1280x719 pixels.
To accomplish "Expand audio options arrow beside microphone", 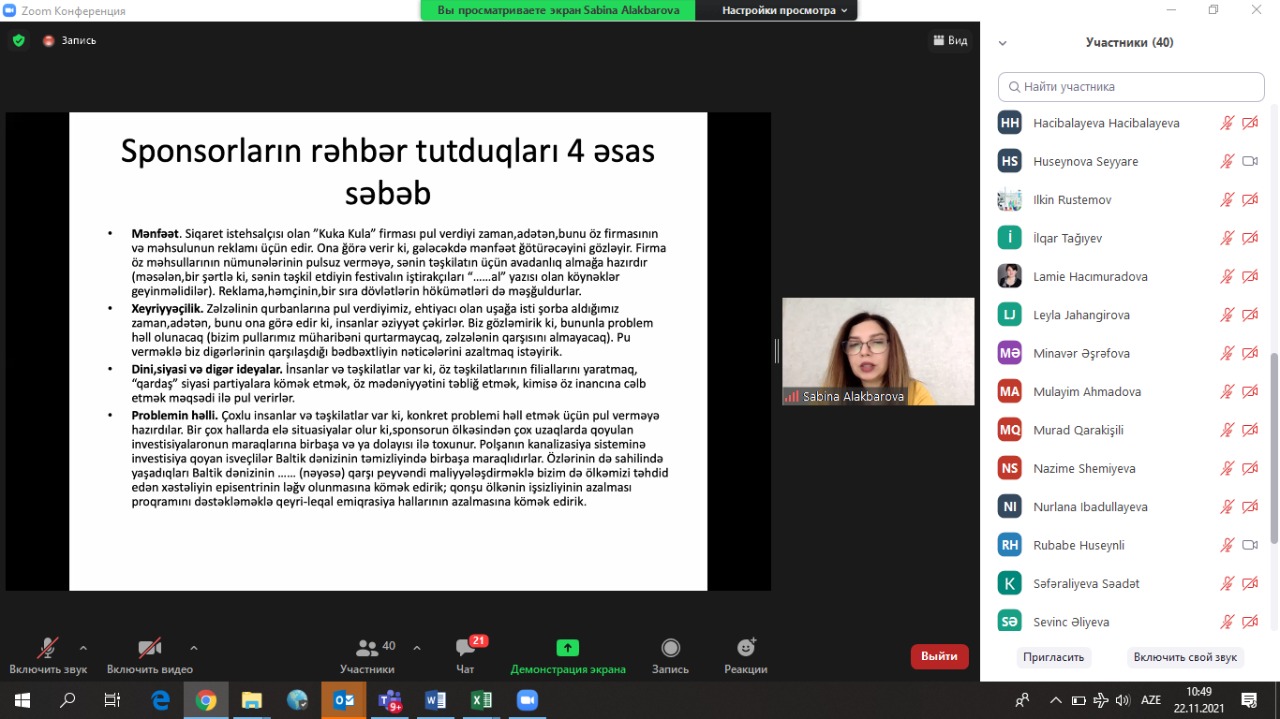I will (83, 647).
